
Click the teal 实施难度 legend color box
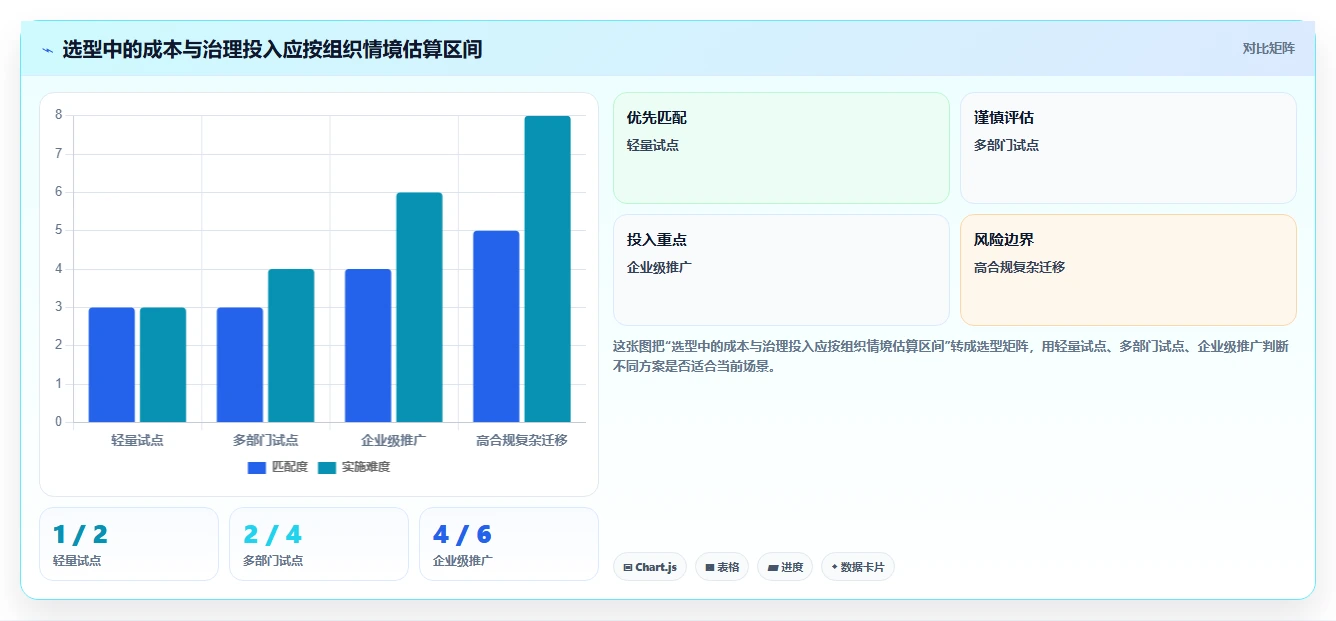(x=327, y=467)
